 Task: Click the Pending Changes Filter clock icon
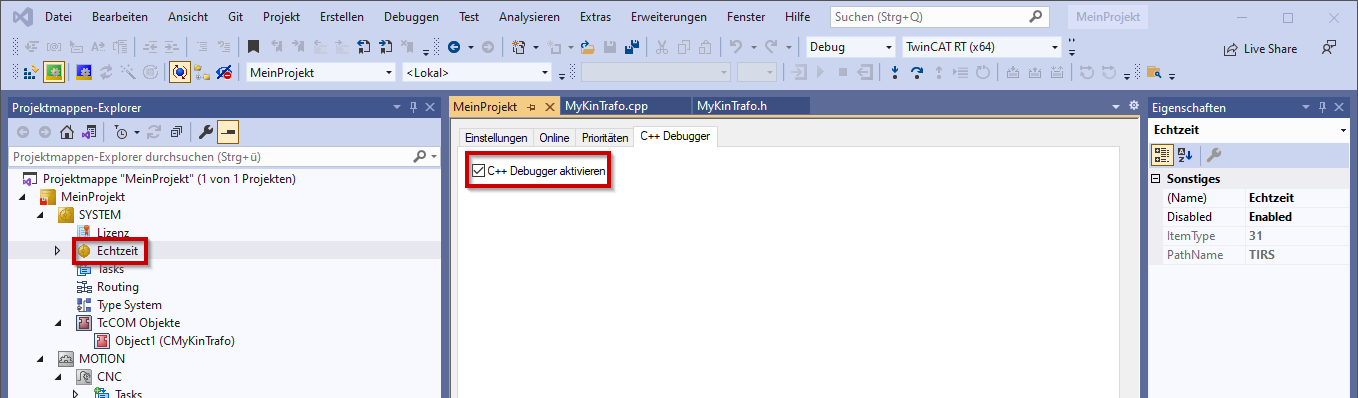tap(120, 132)
